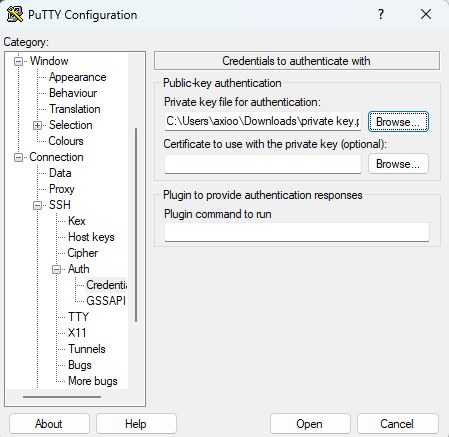Open the GSSAPI category
The image size is (449, 437).
(x=106, y=301)
